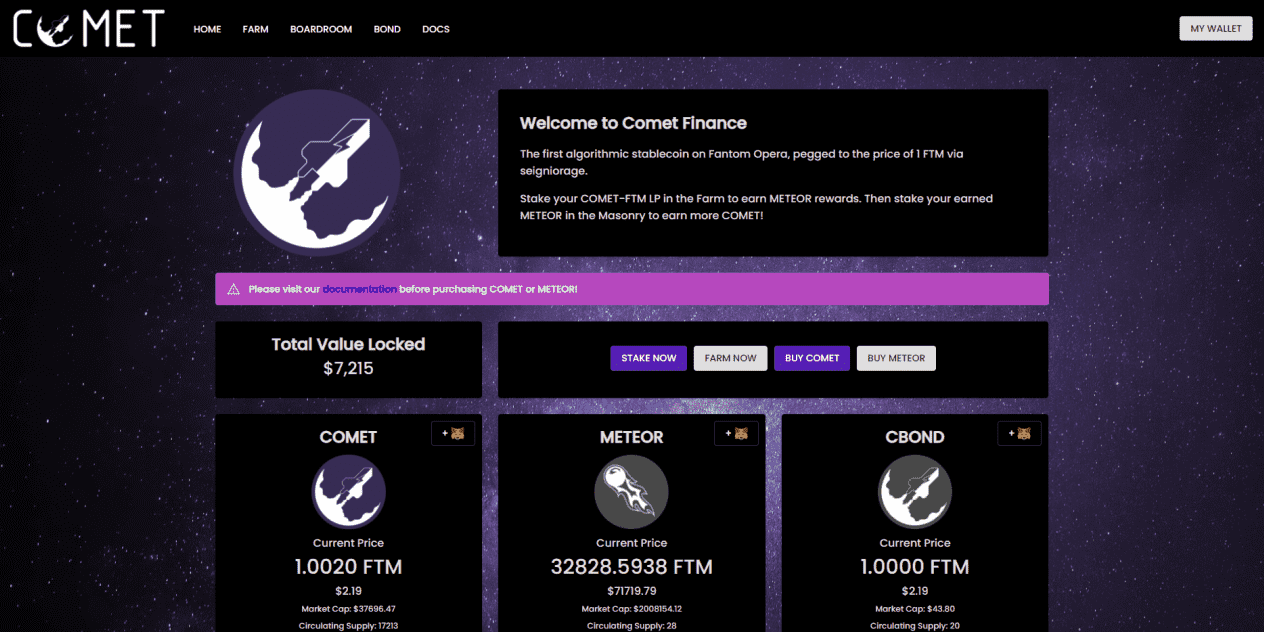The image size is (1264, 632).
Task: Click the CBOND Circulating Supply: 20 text
Action: click(x=915, y=626)
